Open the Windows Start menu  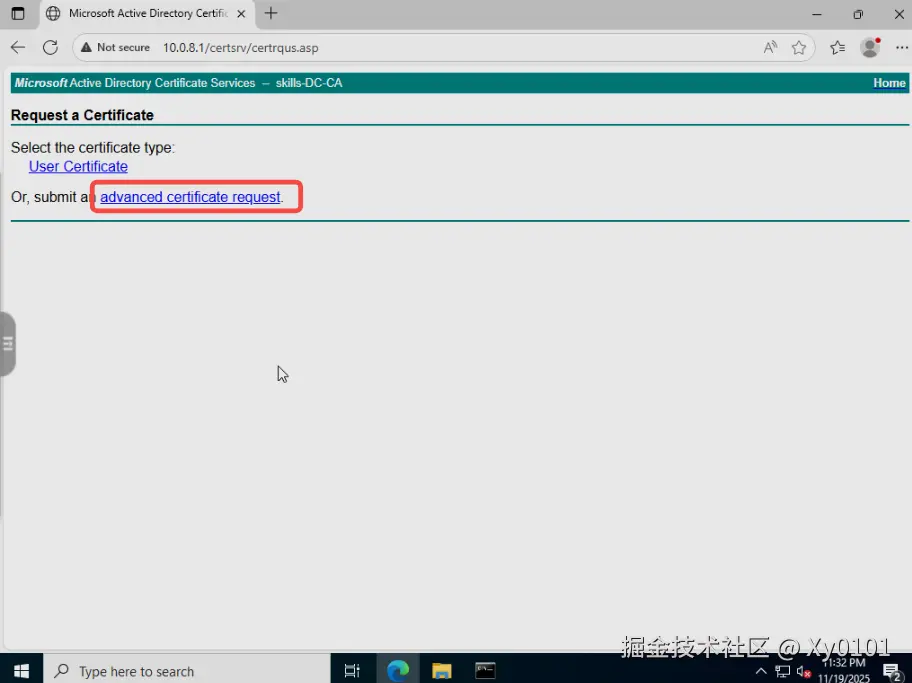pyautogui.click(x=22, y=671)
